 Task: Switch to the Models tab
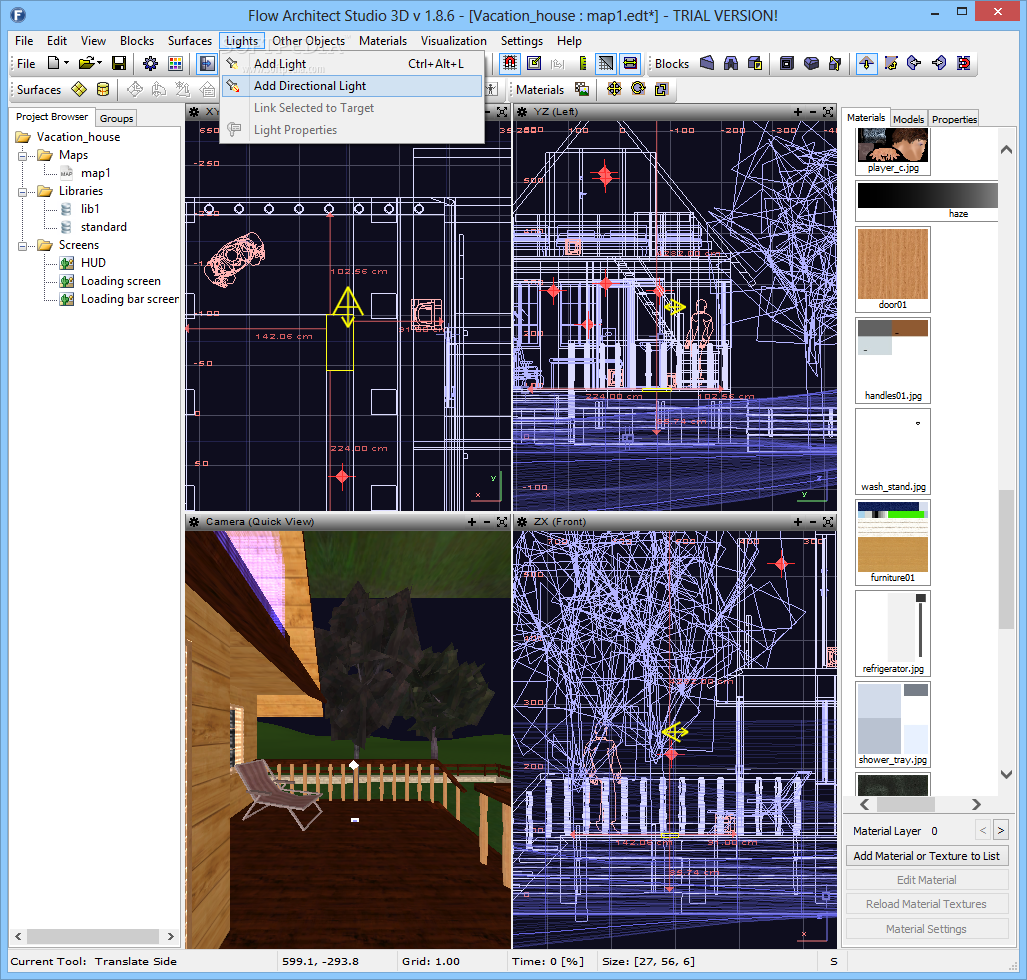[x=908, y=119]
